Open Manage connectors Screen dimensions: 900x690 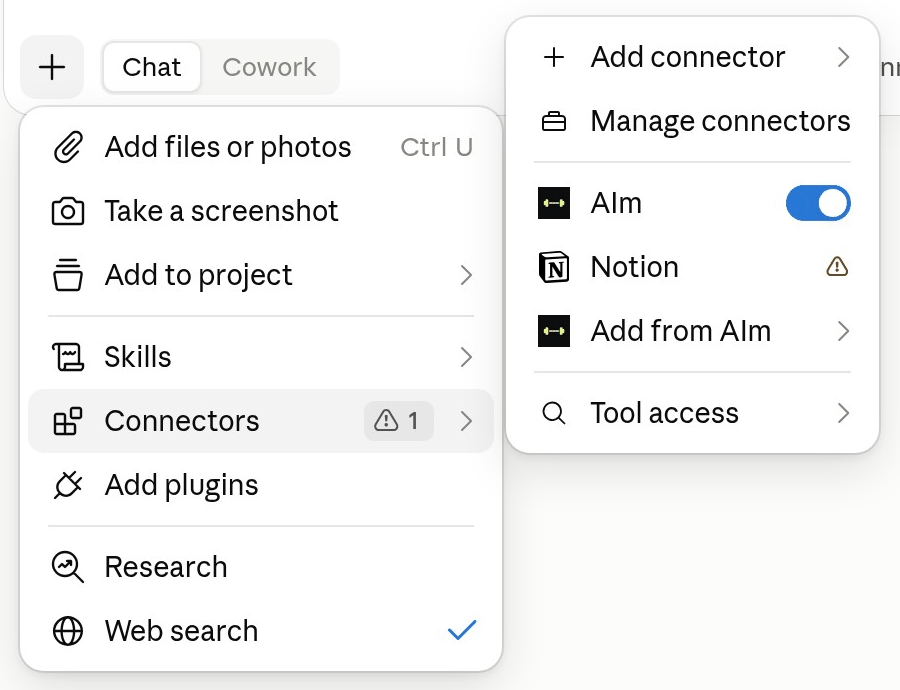click(692, 121)
